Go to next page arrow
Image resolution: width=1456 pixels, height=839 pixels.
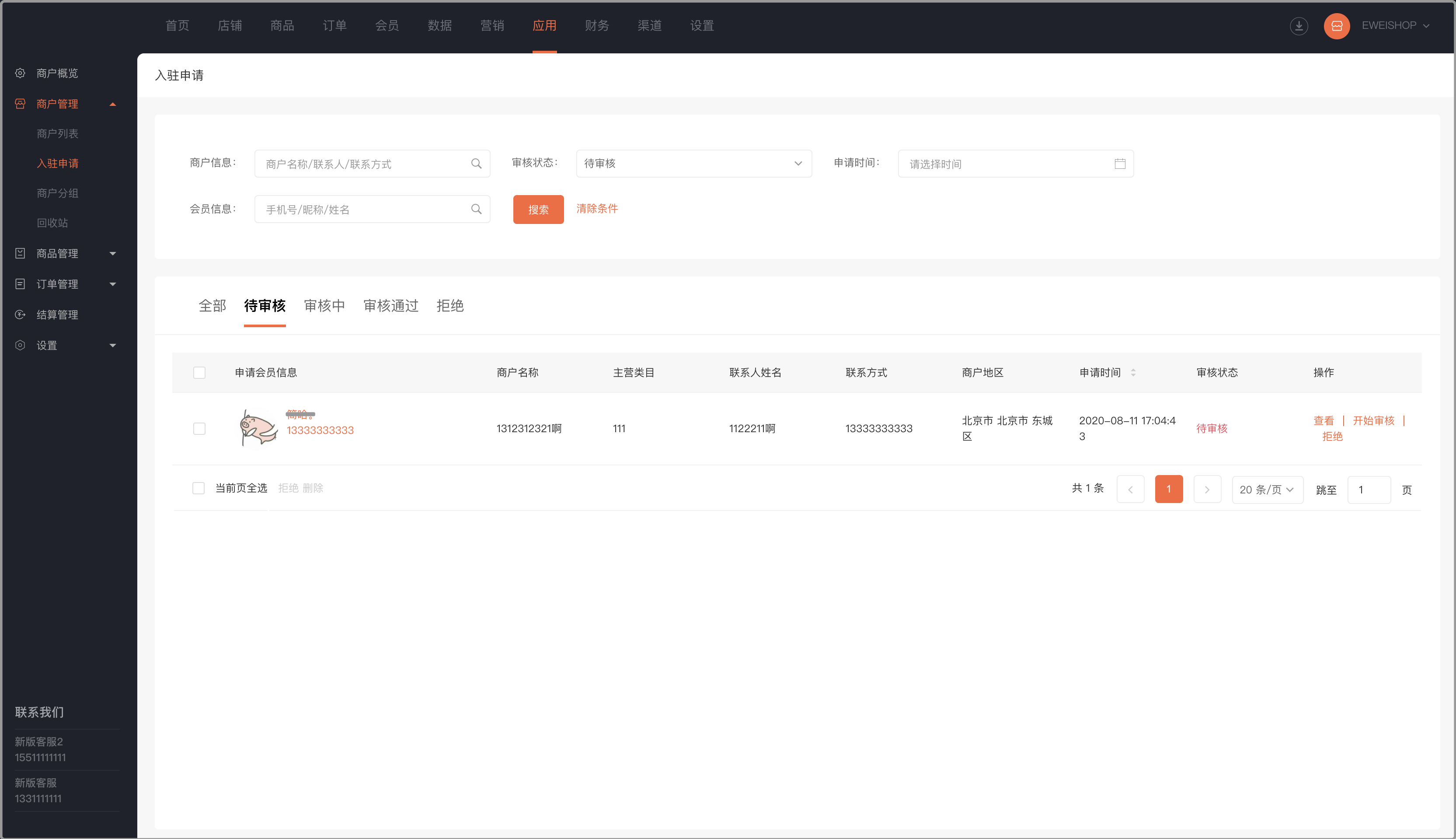click(1207, 489)
